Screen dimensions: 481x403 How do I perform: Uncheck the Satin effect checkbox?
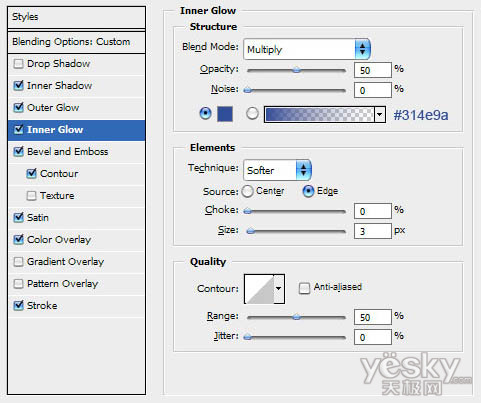pos(18,217)
